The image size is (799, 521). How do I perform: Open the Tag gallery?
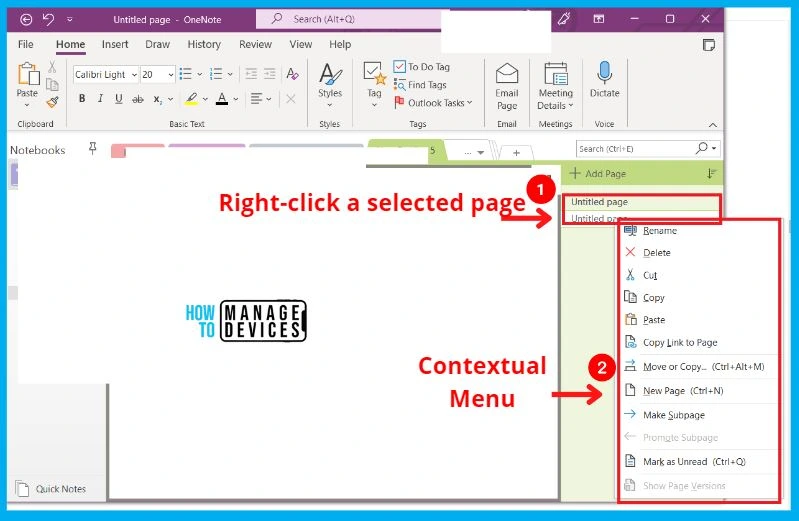pos(375,85)
